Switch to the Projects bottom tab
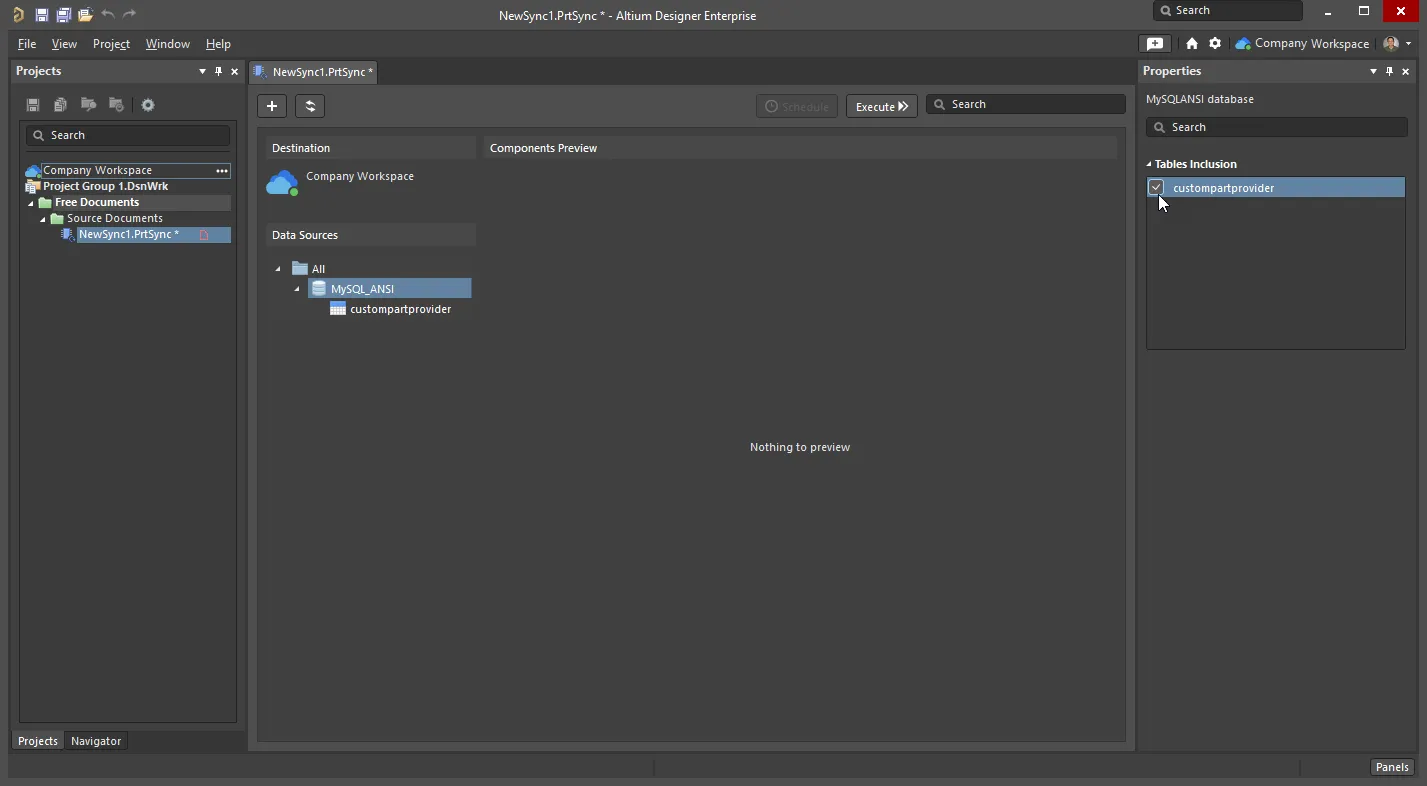Viewport: 1427px width, 786px height. [x=38, y=741]
